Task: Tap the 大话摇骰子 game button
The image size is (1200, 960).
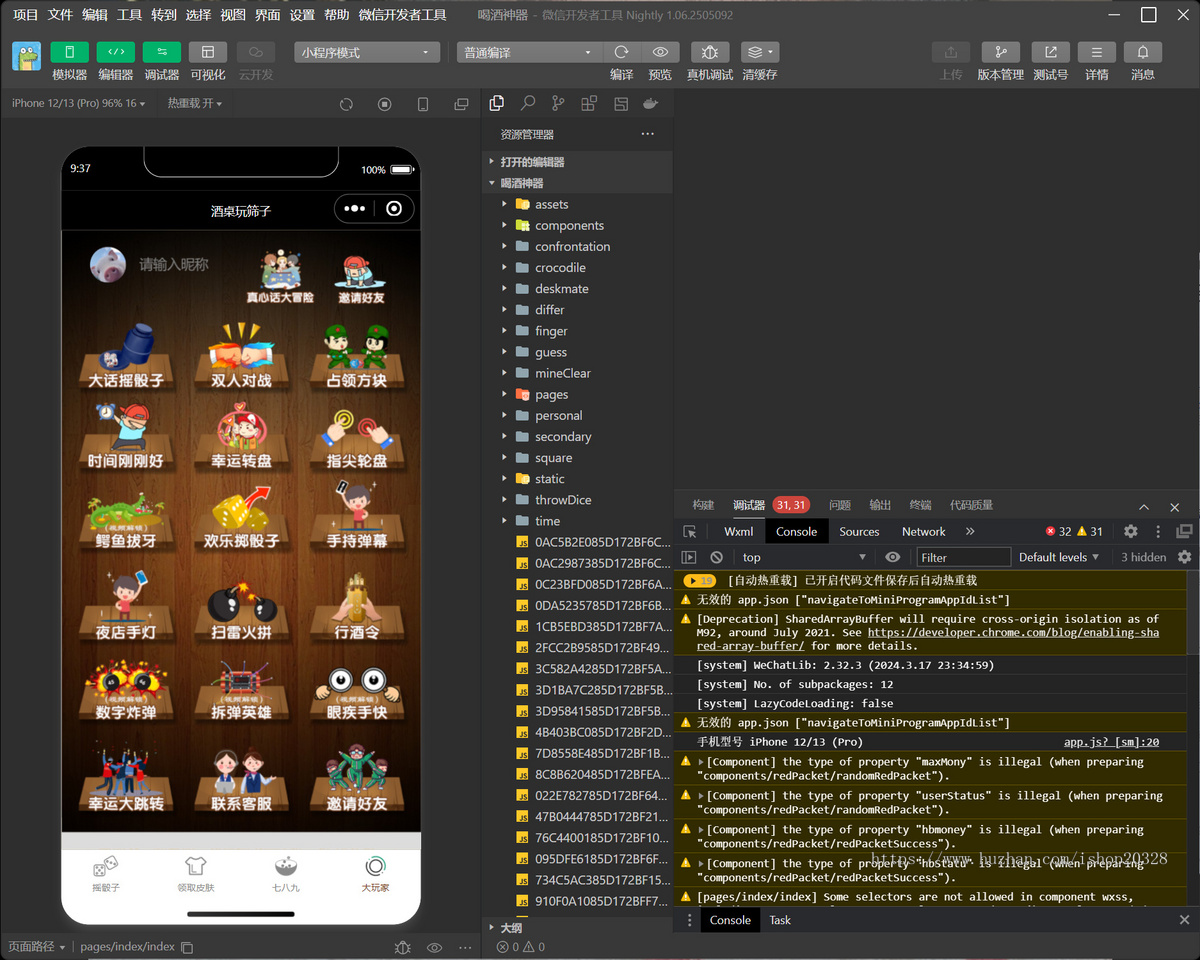Action: pos(126,358)
